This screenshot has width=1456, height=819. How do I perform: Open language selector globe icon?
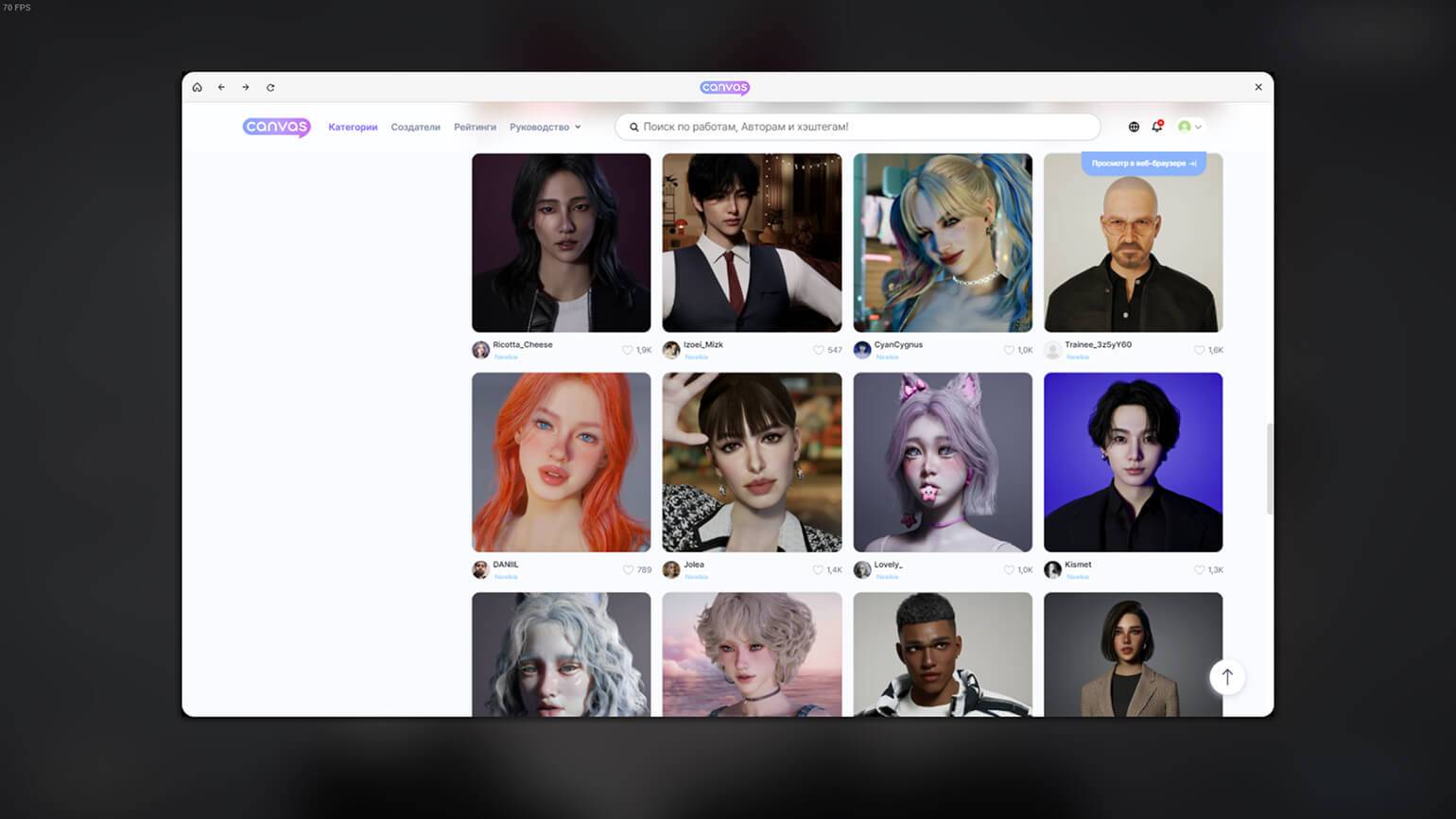pos(1134,127)
